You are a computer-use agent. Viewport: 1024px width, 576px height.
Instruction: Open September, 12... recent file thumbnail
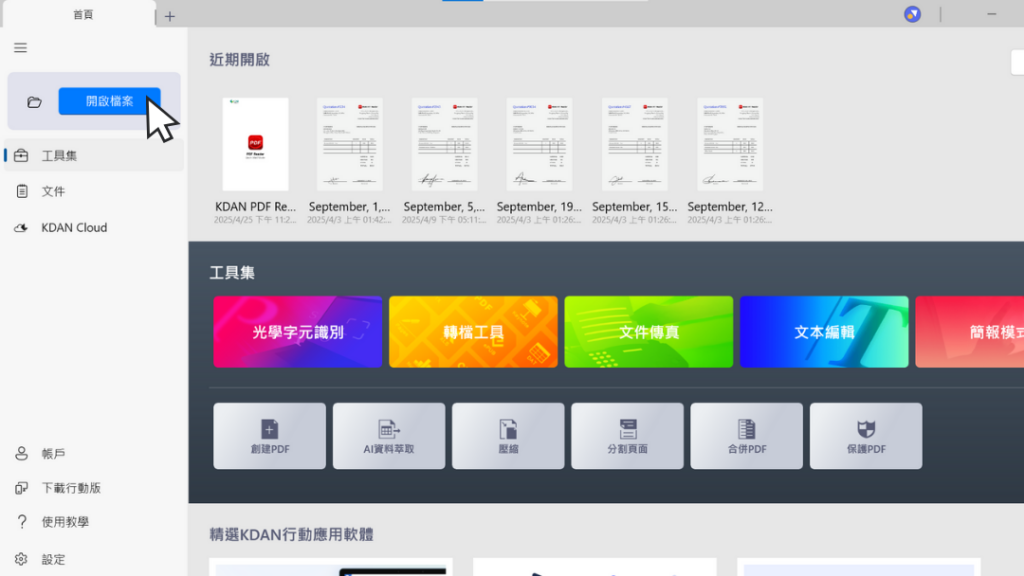click(730, 144)
